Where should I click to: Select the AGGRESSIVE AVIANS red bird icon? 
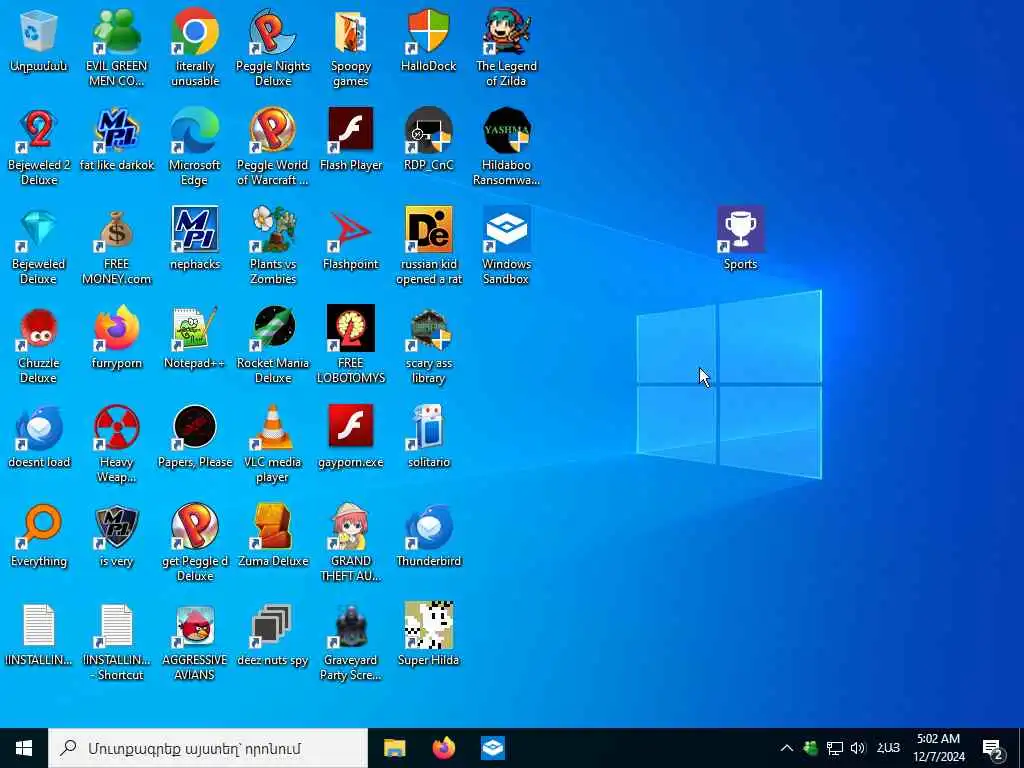click(195, 643)
